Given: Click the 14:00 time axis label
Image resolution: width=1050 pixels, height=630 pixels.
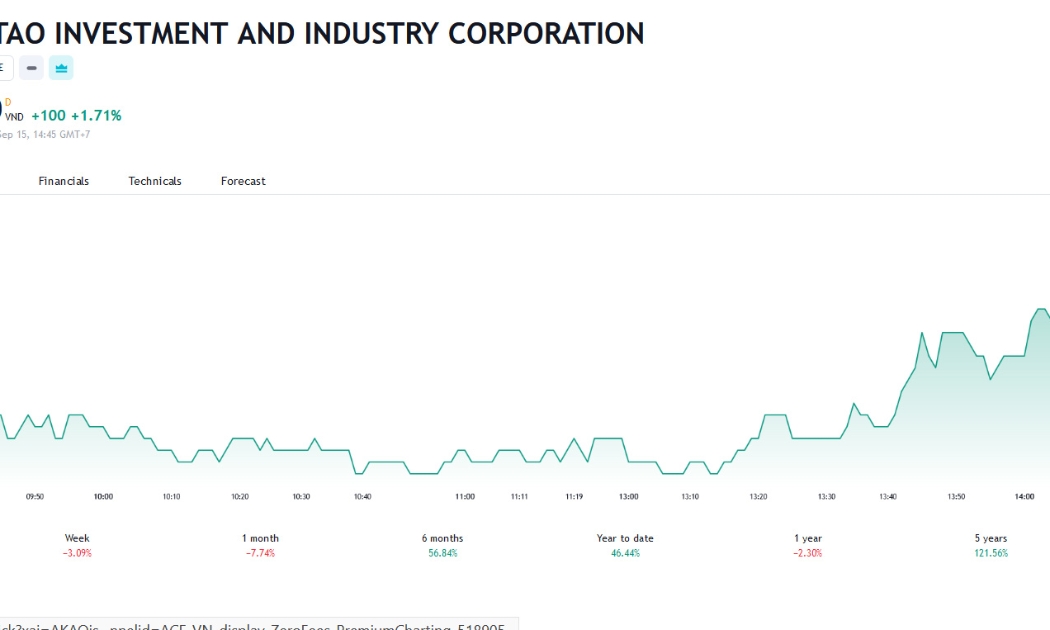Looking at the screenshot, I should (x=1024, y=497).
